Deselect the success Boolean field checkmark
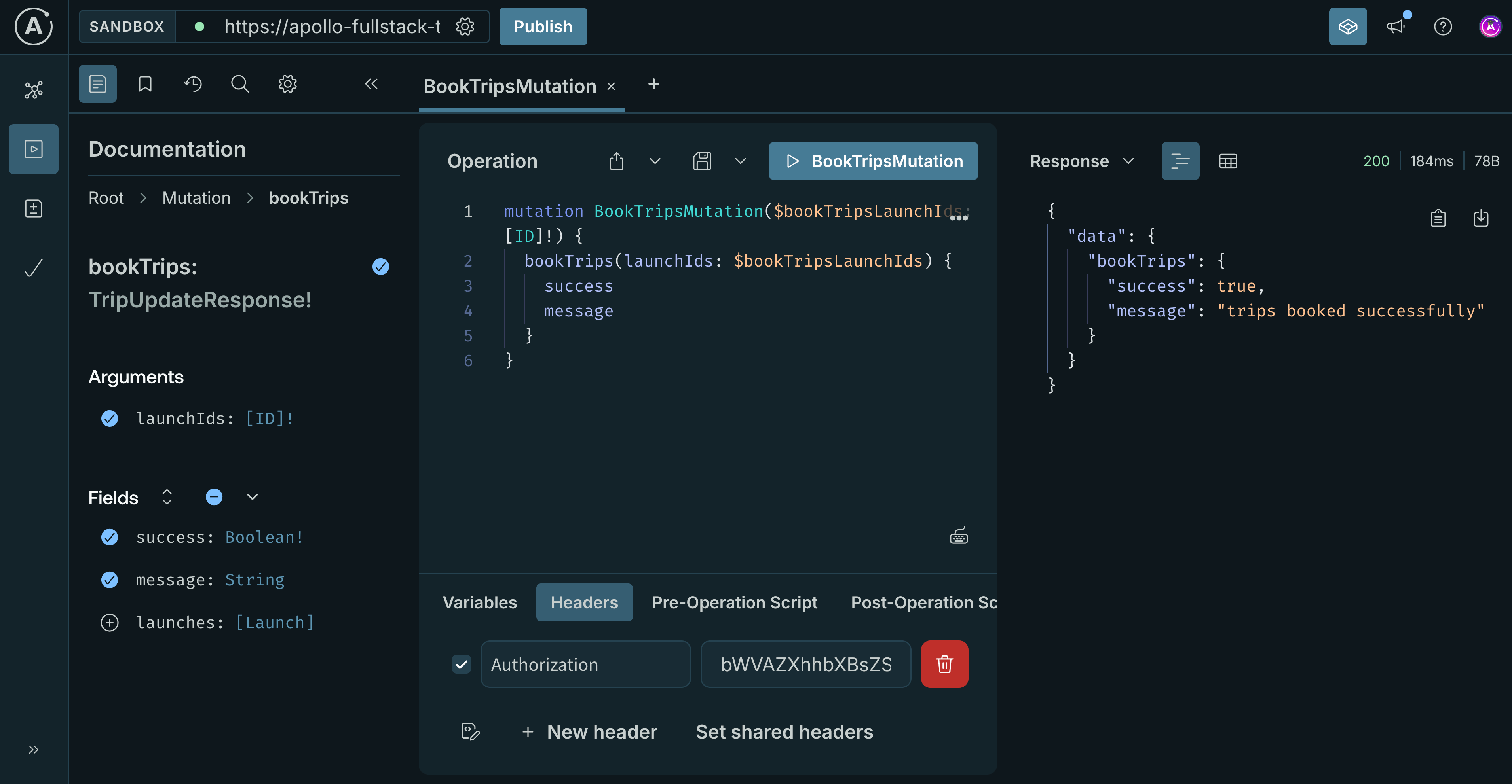 tap(110, 537)
